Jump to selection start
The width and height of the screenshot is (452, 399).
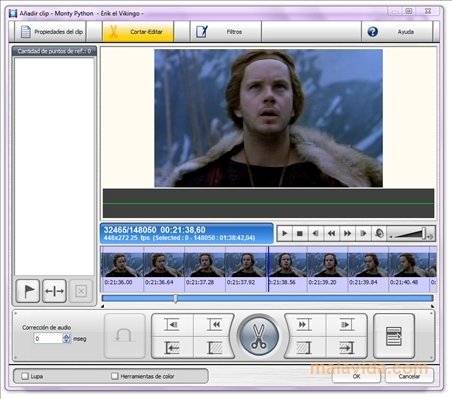172,325
